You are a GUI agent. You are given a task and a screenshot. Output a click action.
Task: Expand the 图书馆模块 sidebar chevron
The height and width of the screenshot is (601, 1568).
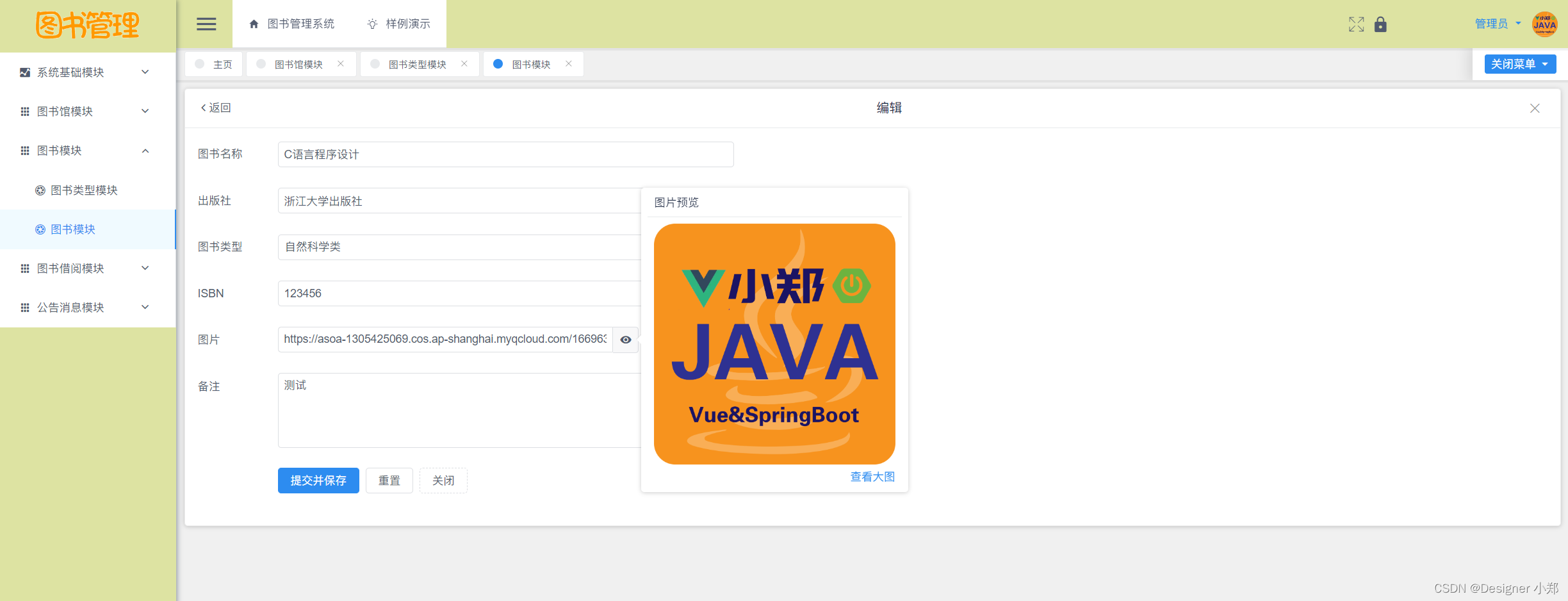pyautogui.click(x=145, y=111)
